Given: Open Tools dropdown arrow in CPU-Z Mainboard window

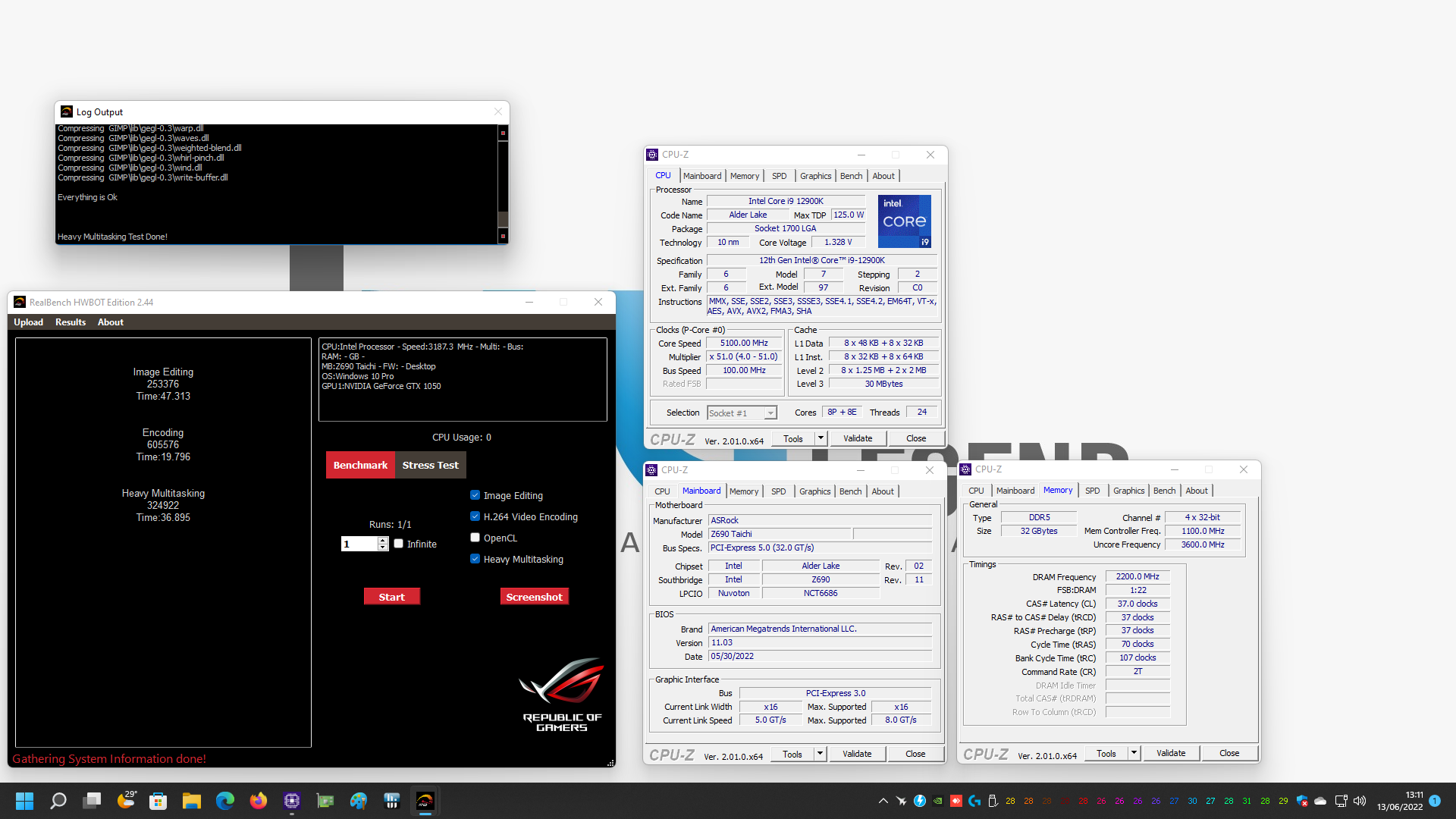Looking at the screenshot, I should click(820, 754).
